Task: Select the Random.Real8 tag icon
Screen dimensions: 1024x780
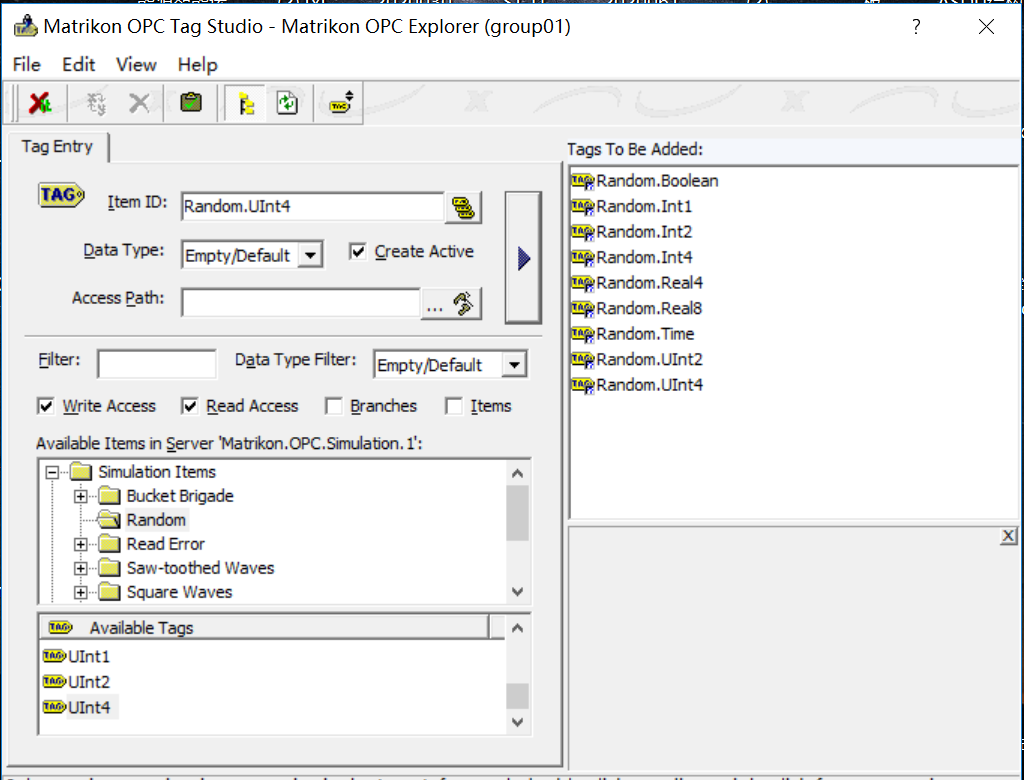Action: tap(583, 308)
